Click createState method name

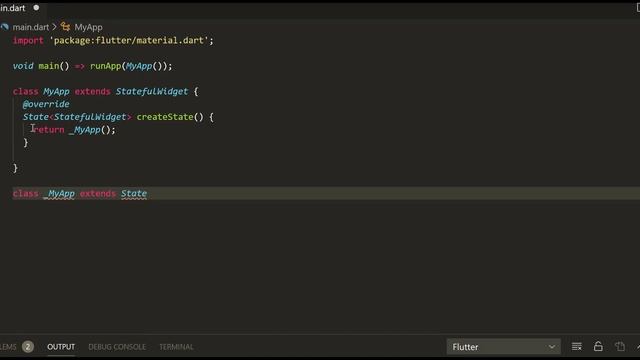165,117
